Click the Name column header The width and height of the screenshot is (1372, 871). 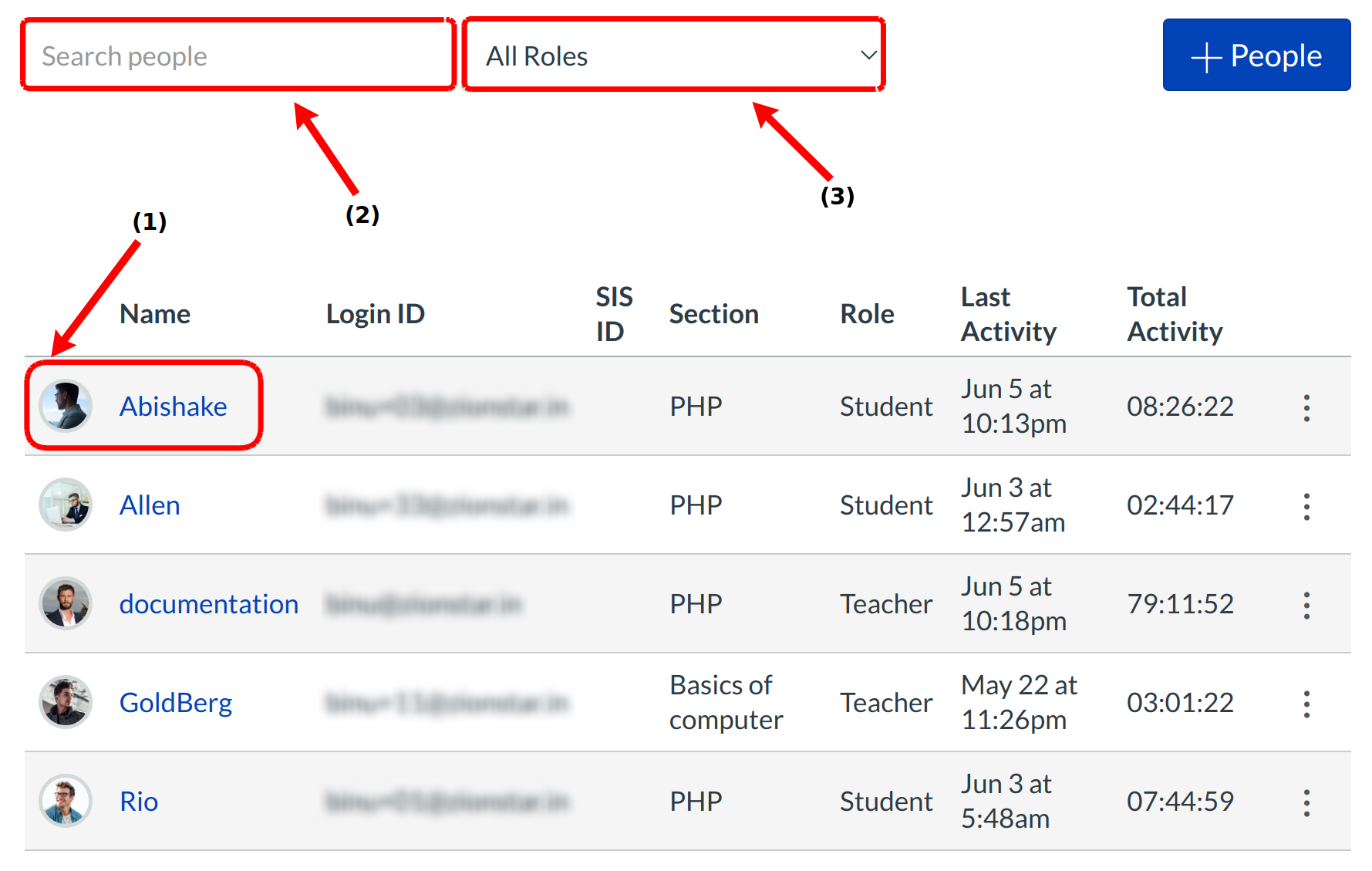(154, 314)
